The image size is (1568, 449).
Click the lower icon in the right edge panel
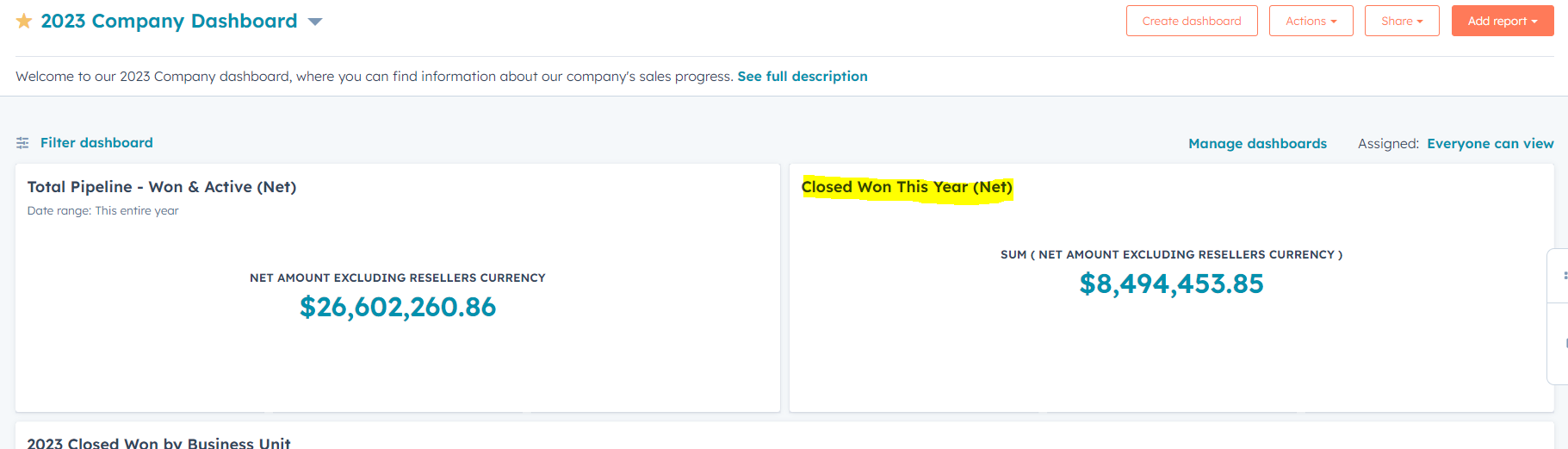pyautogui.click(x=1565, y=343)
